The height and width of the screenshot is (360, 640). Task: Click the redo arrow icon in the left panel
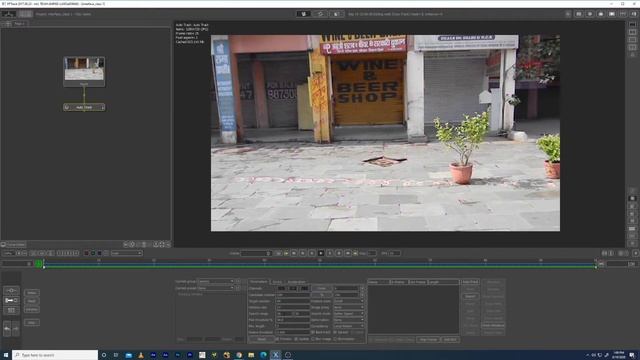coord(16,329)
